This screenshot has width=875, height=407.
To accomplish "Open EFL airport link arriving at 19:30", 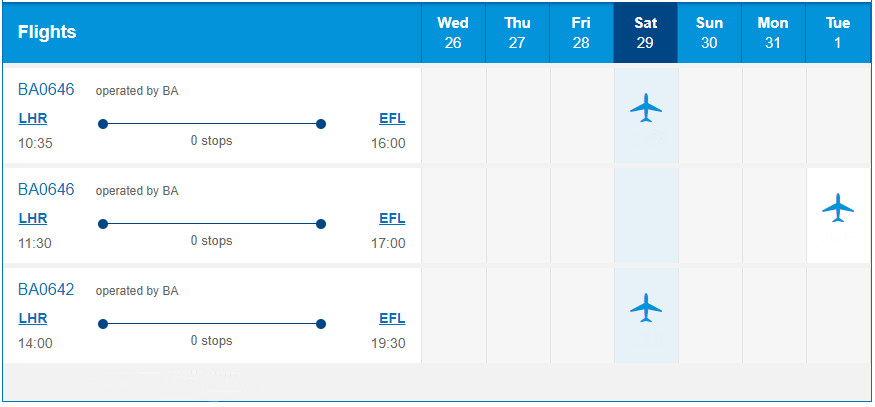I will 392,318.
